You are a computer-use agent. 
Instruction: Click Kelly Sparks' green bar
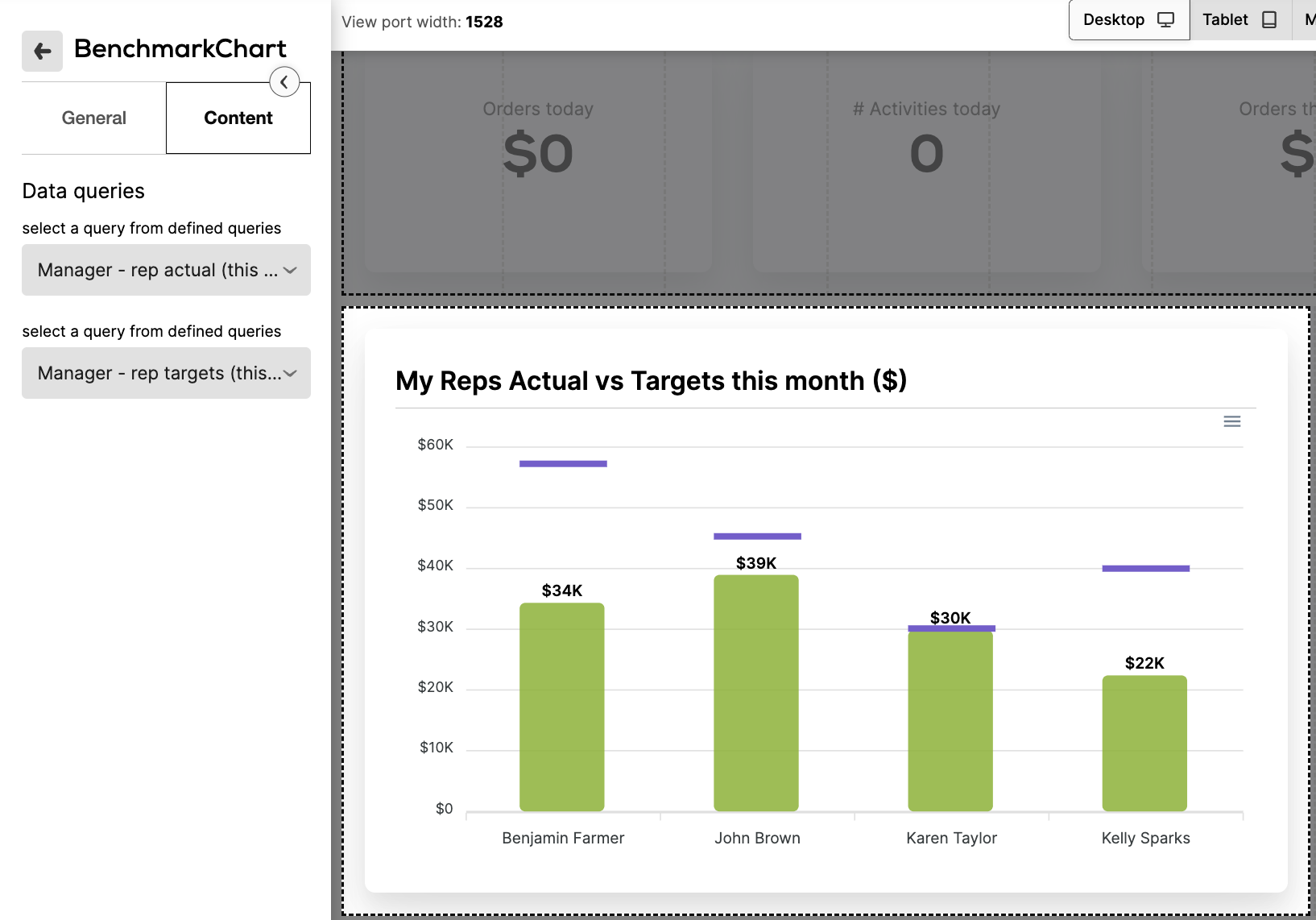tap(1144, 743)
